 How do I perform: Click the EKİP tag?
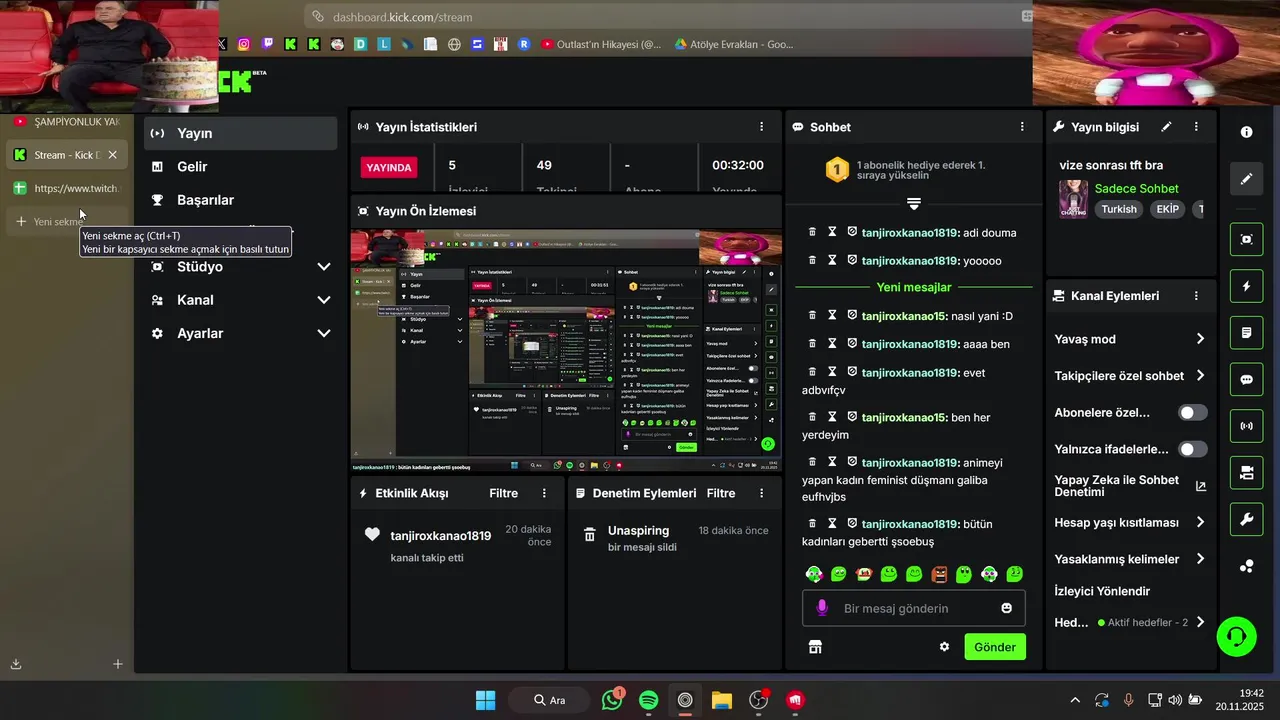tap(1167, 209)
